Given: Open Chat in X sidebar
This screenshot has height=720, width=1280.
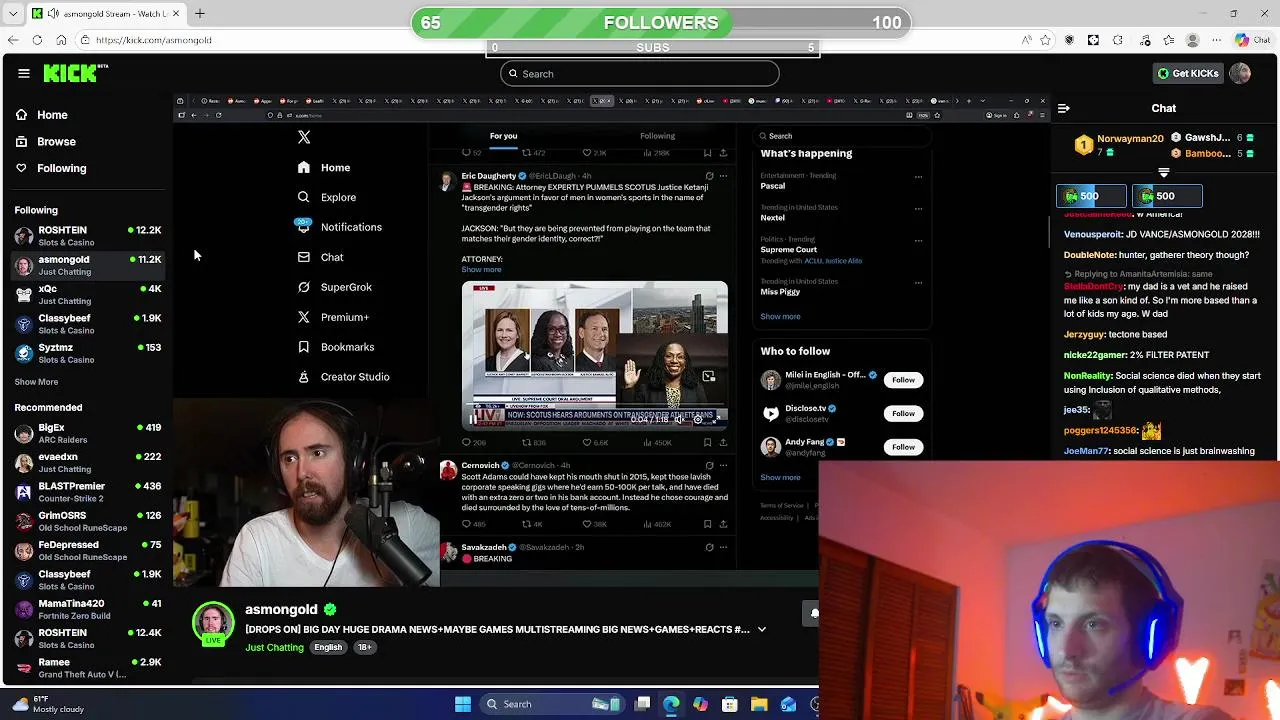Looking at the screenshot, I should point(320,257).
